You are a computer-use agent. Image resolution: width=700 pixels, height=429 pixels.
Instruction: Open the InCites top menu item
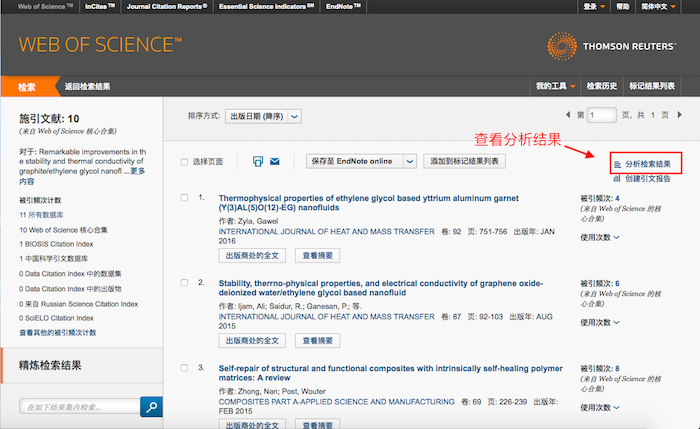[100, 6]
